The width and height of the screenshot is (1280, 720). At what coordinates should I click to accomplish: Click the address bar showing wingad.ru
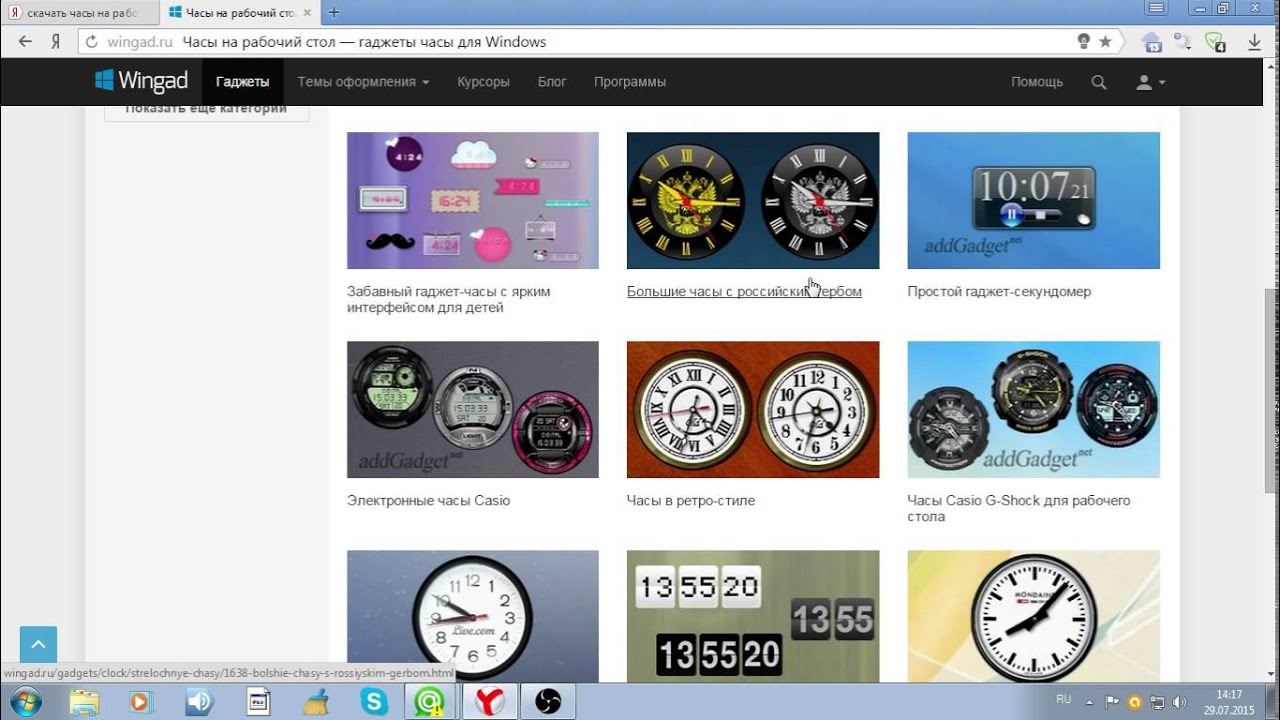(x=600, y=42)
